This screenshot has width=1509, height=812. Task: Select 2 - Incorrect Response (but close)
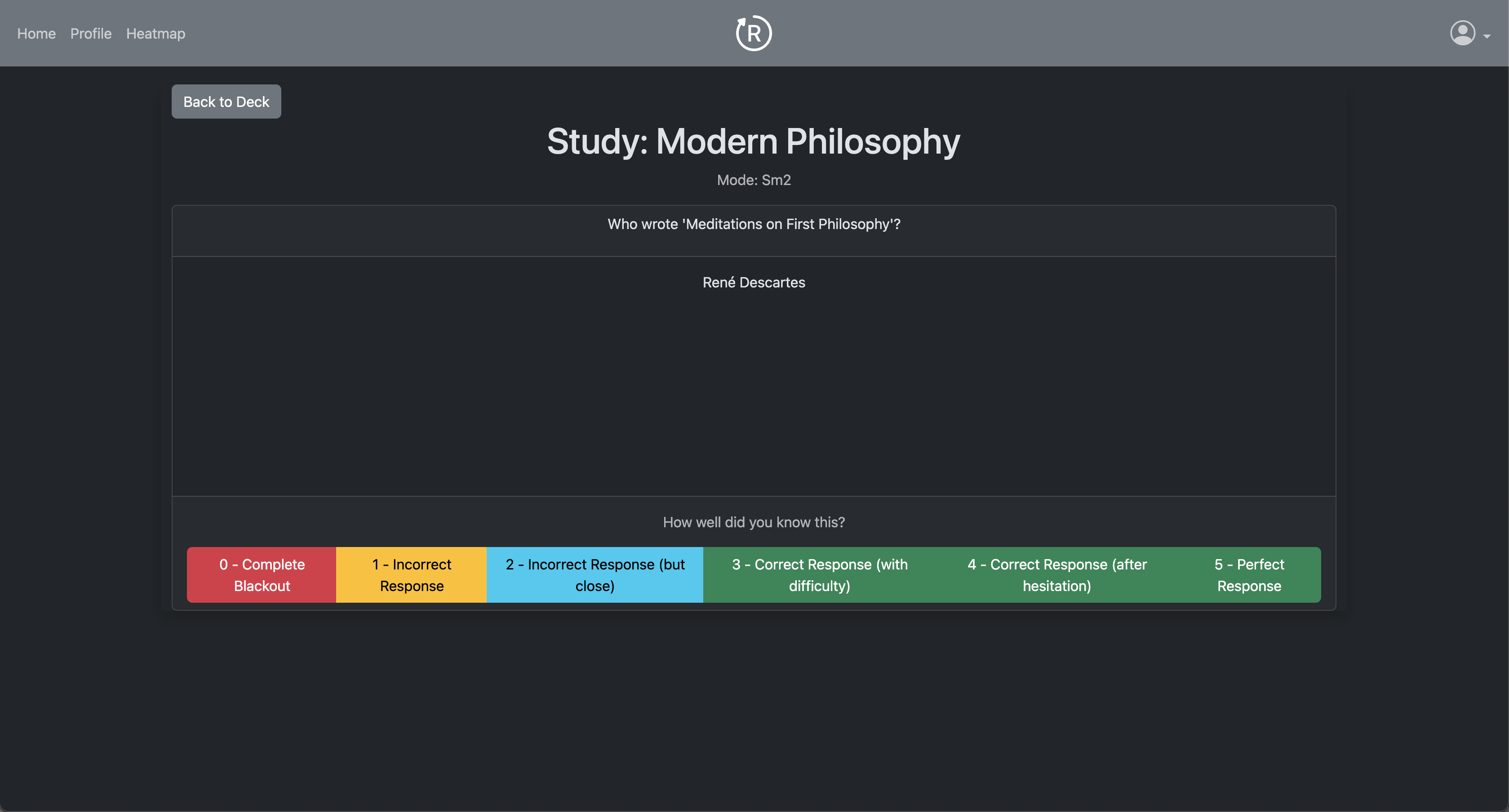[595, 575]
